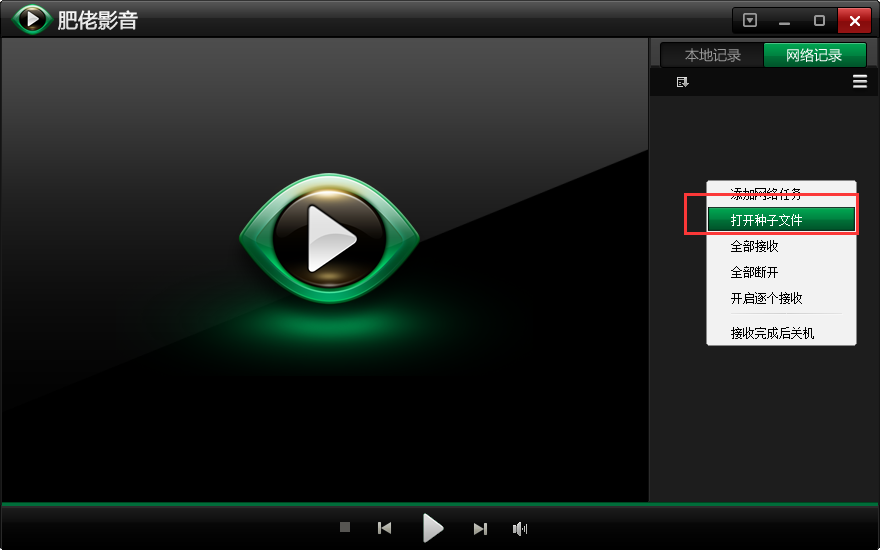Click the list import icon under the tabs

coord(682,82)
